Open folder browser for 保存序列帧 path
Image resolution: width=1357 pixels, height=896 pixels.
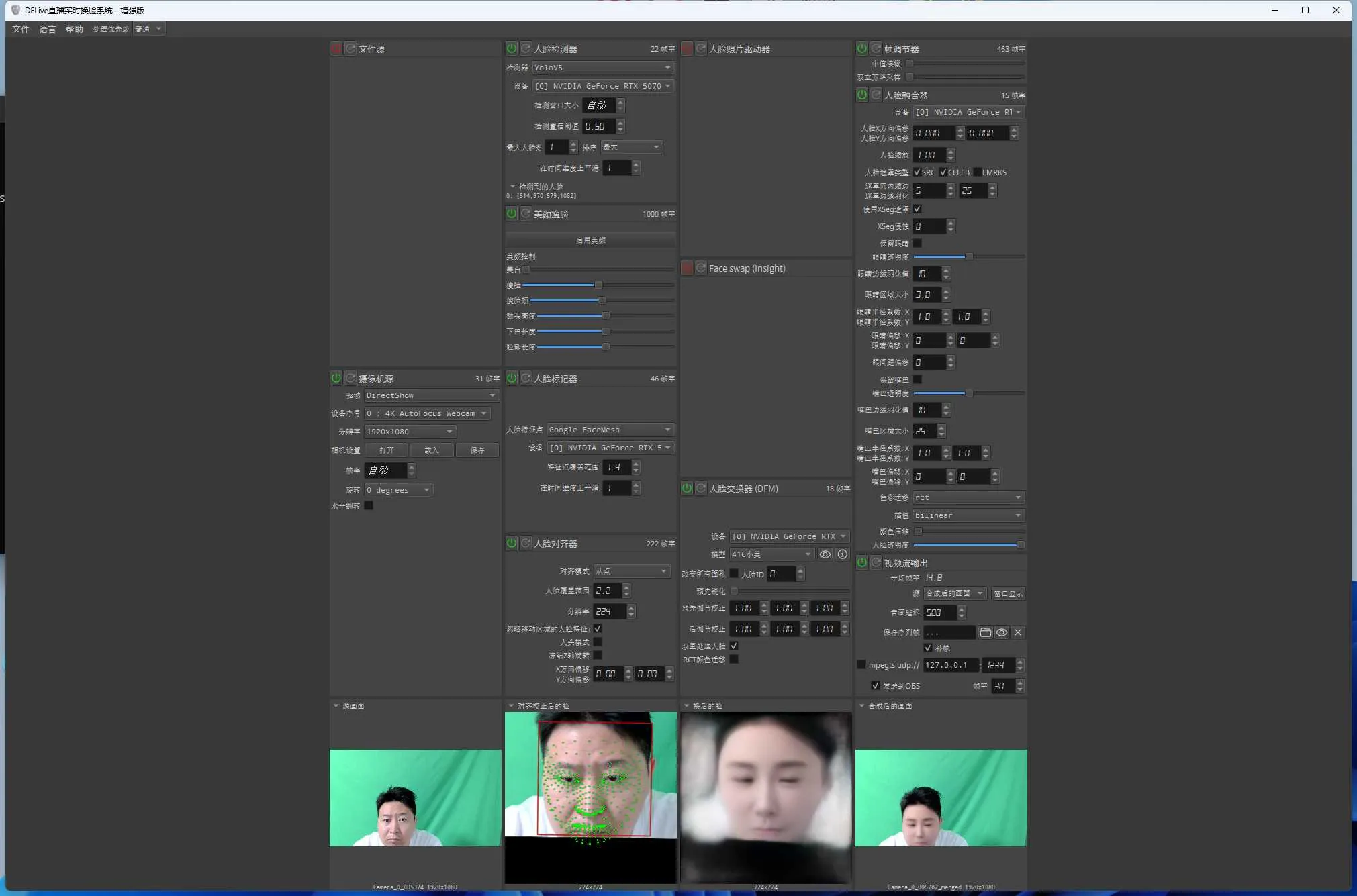pos(985,632)
